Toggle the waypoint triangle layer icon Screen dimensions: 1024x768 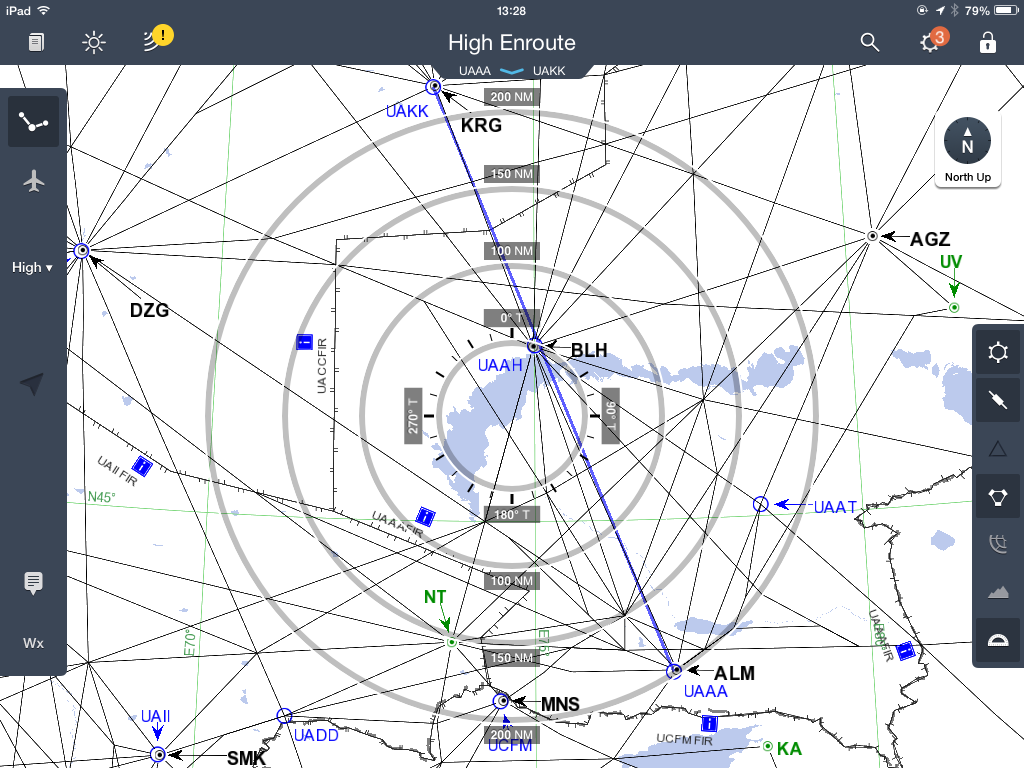tap(998, 449)
